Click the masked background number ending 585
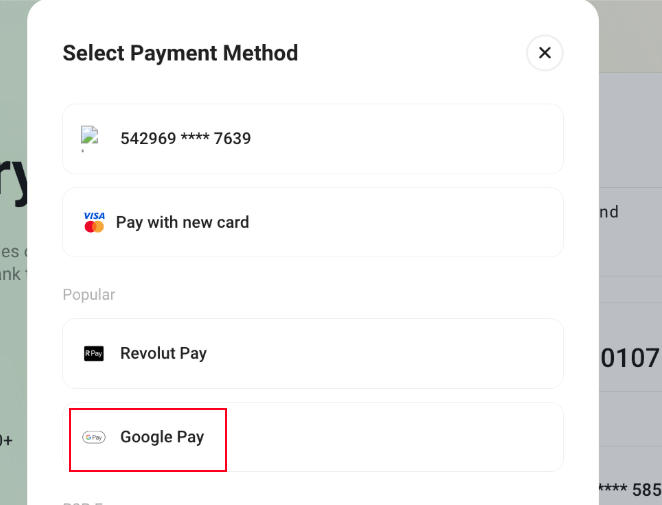The height and width of the screenshot is (505, 662). click(x=628, y=489)
